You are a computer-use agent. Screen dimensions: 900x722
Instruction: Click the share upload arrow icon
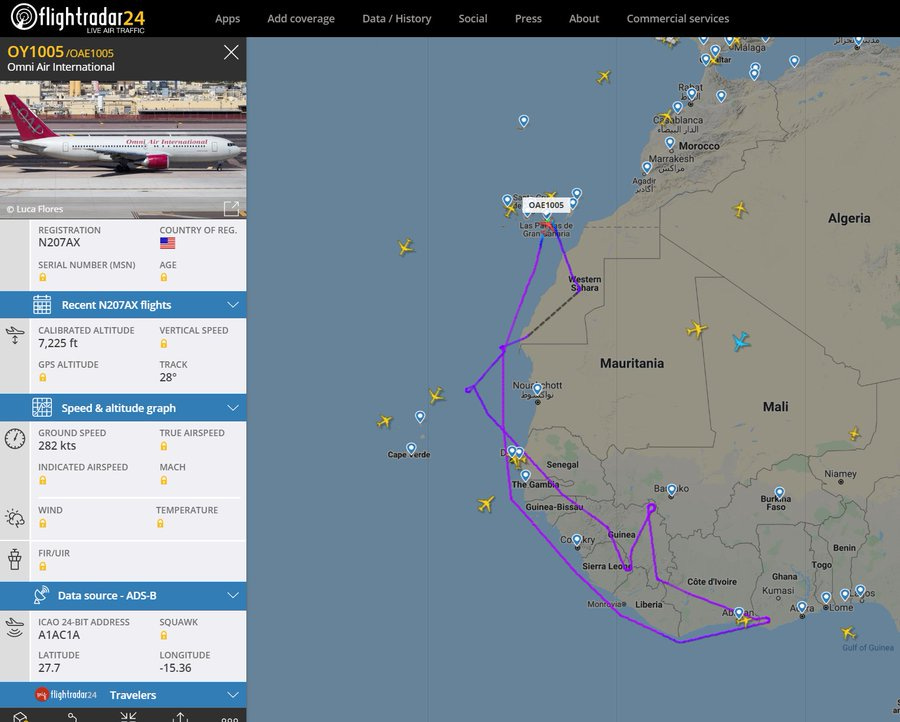pos(180,717)
